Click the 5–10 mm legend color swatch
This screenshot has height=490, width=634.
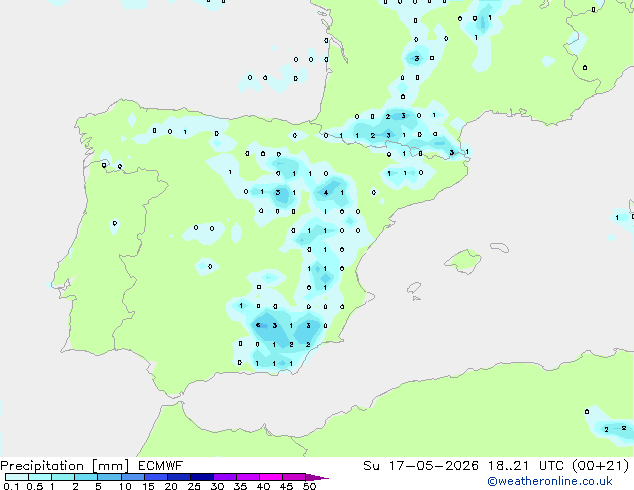(x=109, y=477)
